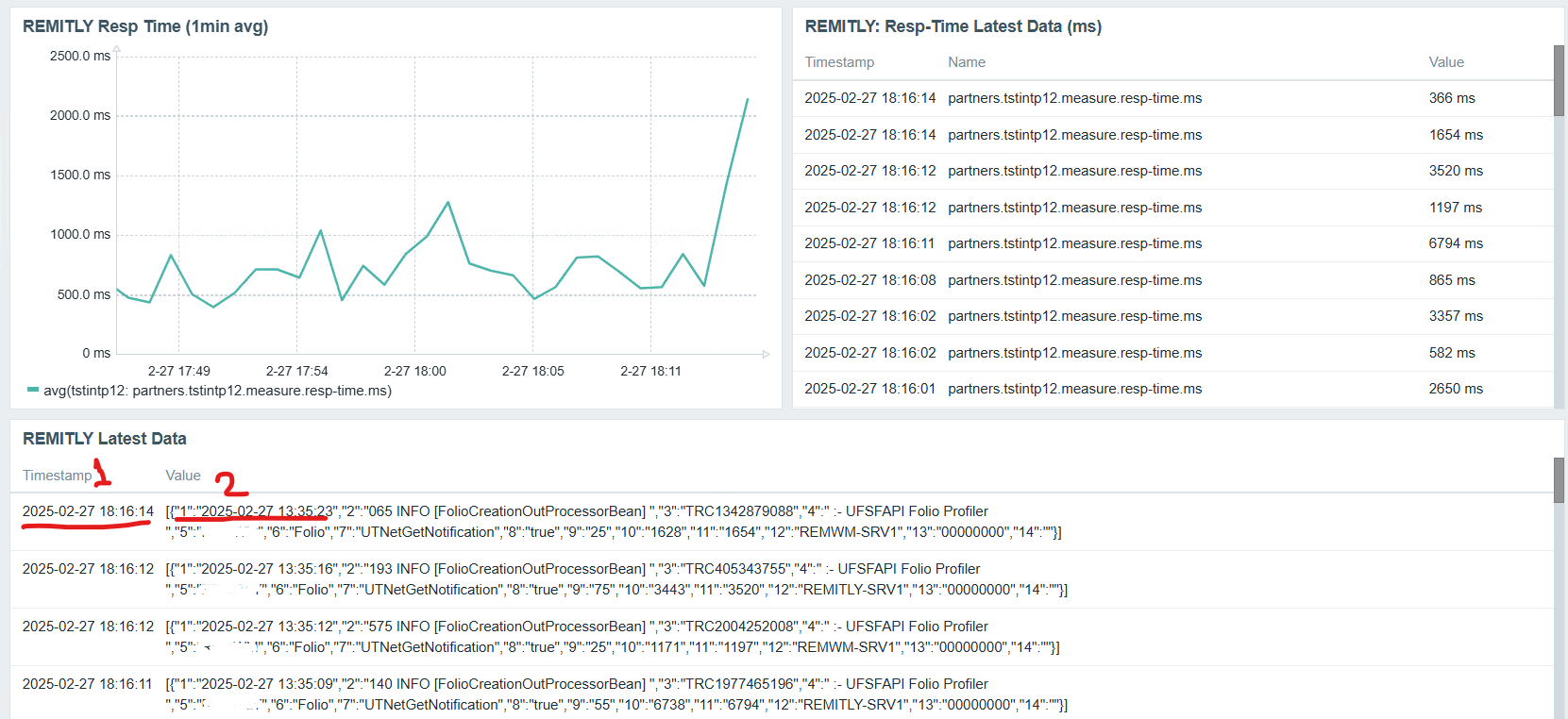The image size is (1568, 719).
Task: Click the Resp-Time table scrollbar thumb
Action: pyautogui.click(x=1559, y=81)
